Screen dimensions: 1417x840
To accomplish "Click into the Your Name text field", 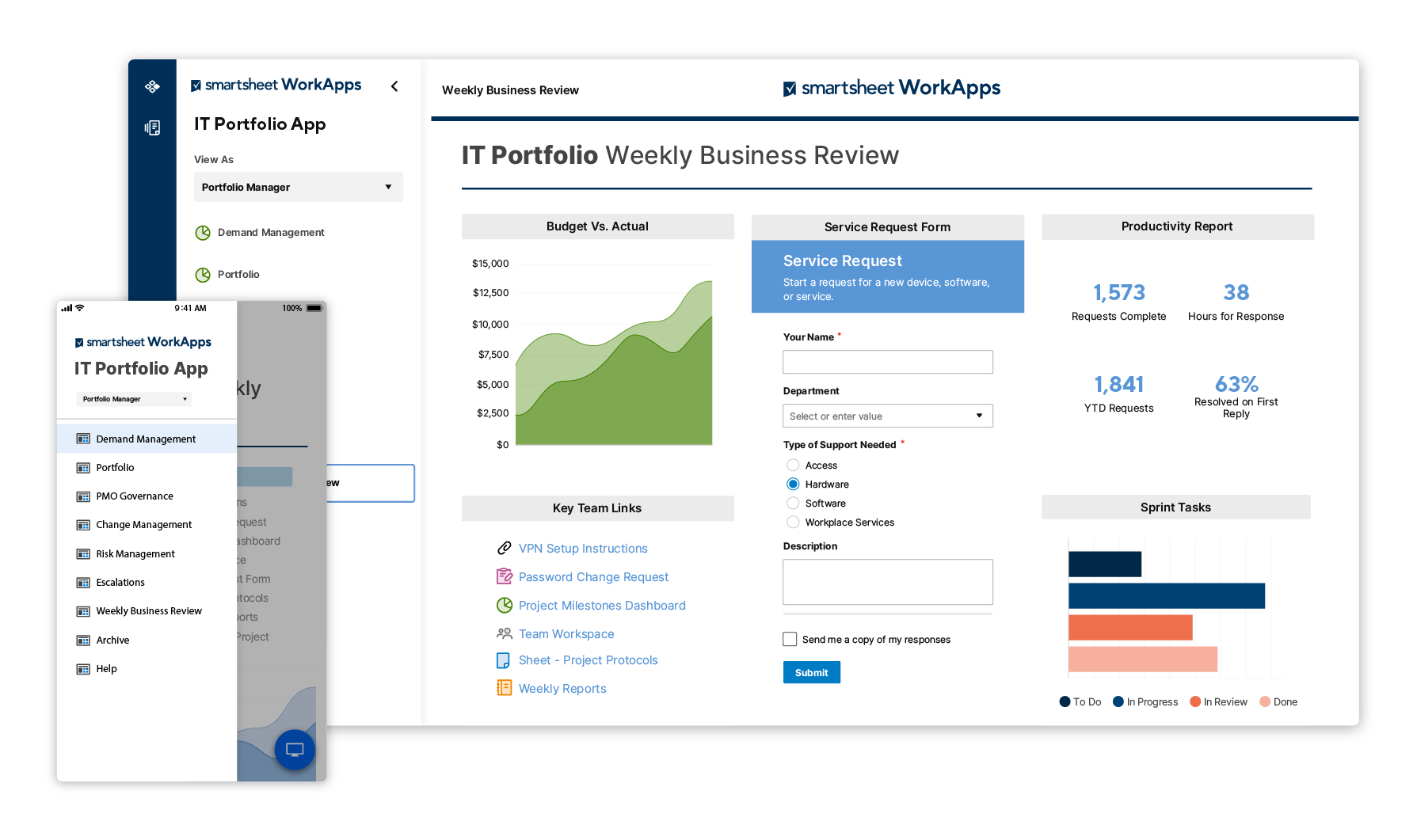I will pos(887,362).
